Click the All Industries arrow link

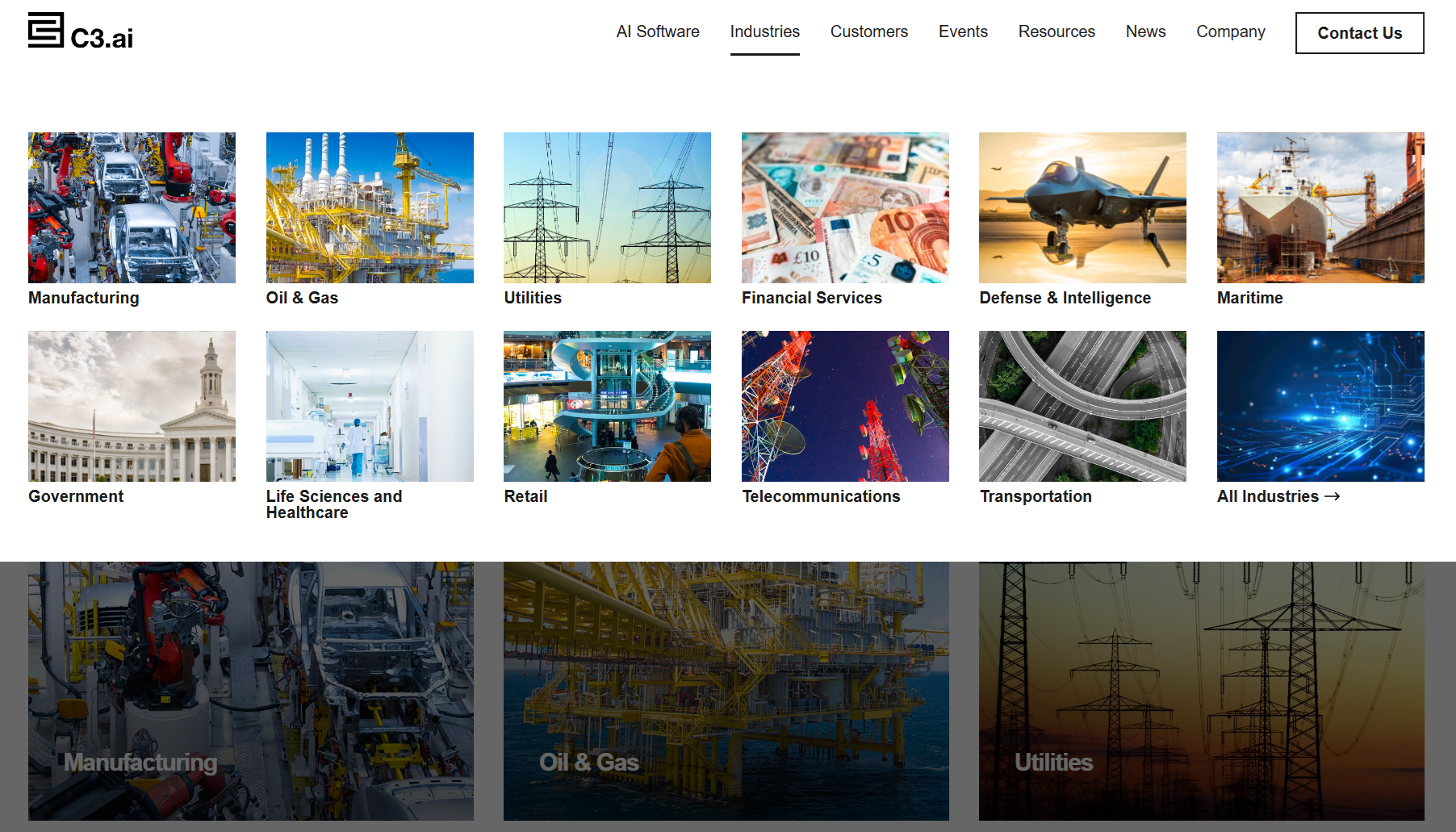point(1278,496)
